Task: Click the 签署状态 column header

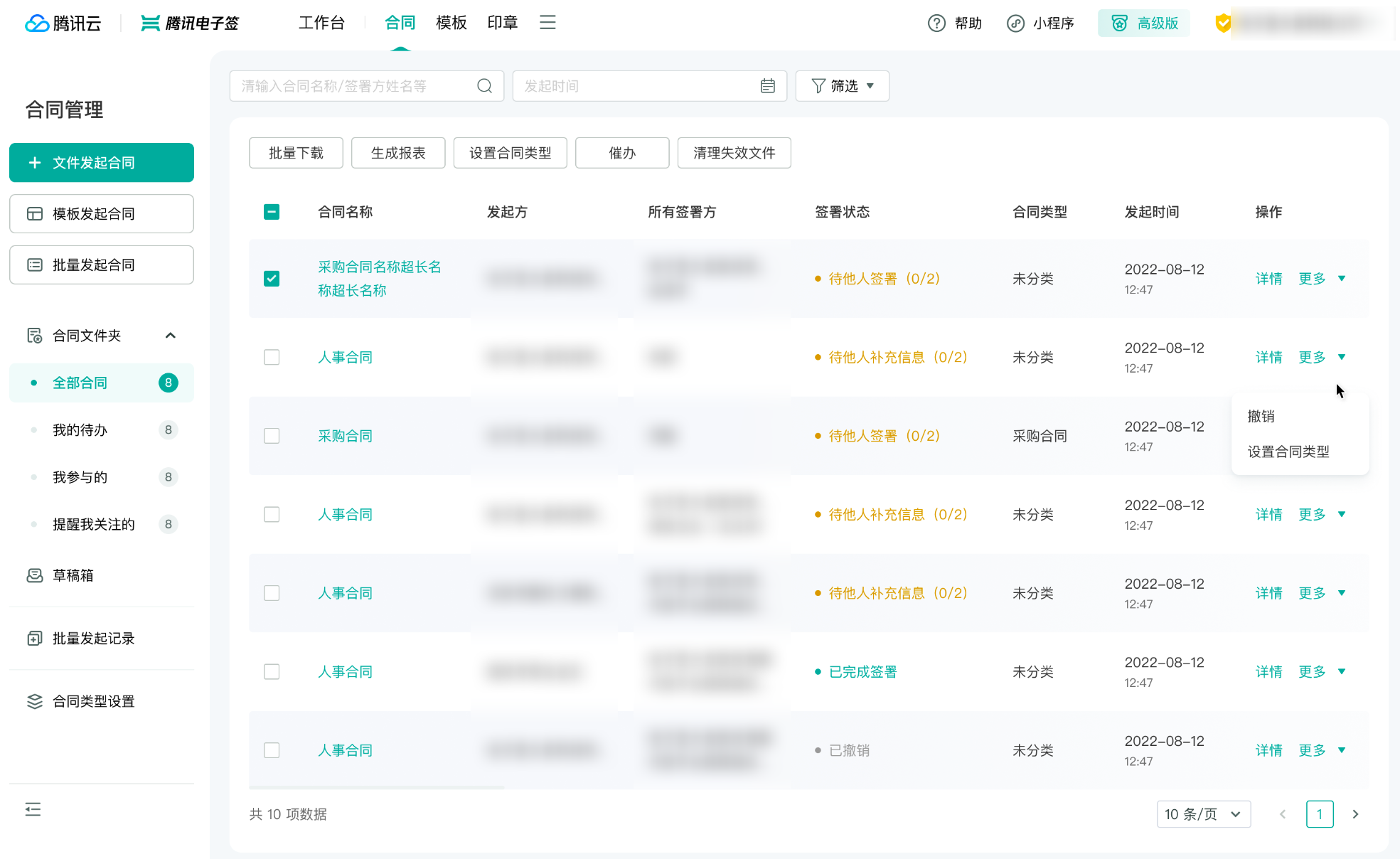Action: (x=842, y=212)
